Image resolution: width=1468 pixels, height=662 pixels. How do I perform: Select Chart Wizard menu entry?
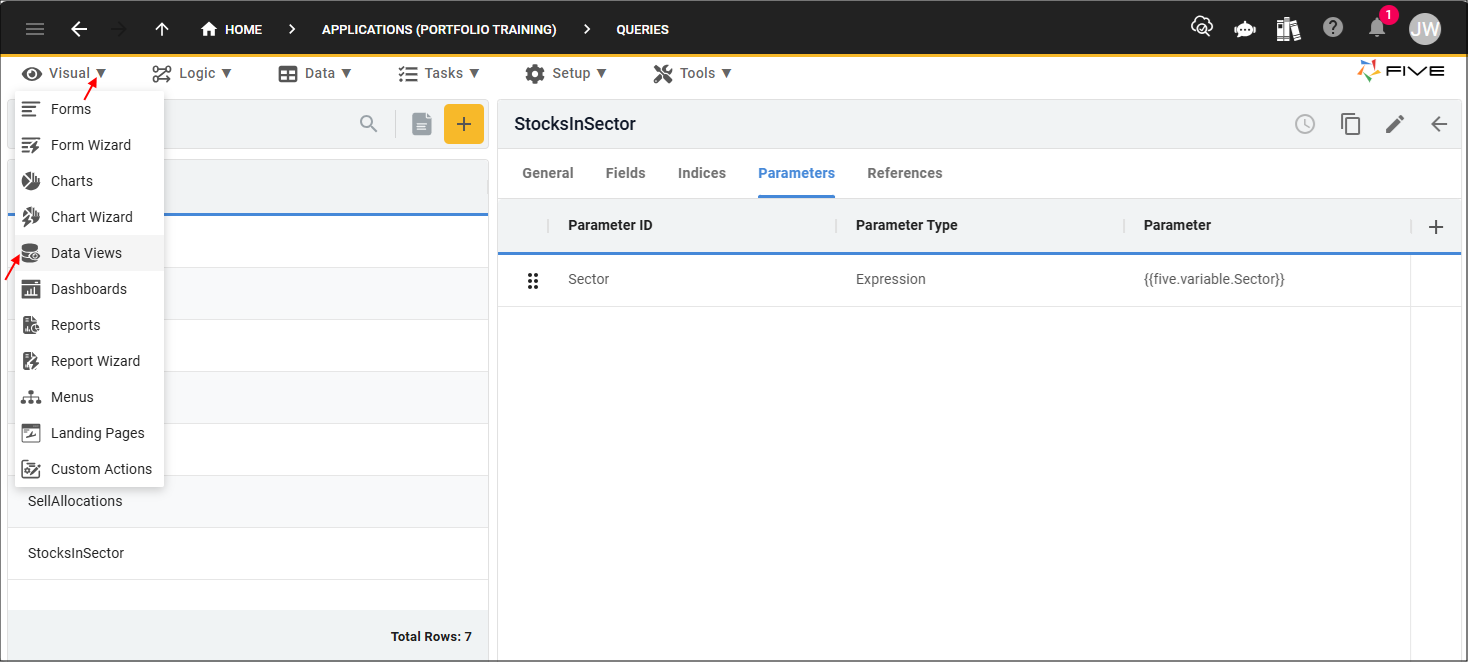coord(89,217)
